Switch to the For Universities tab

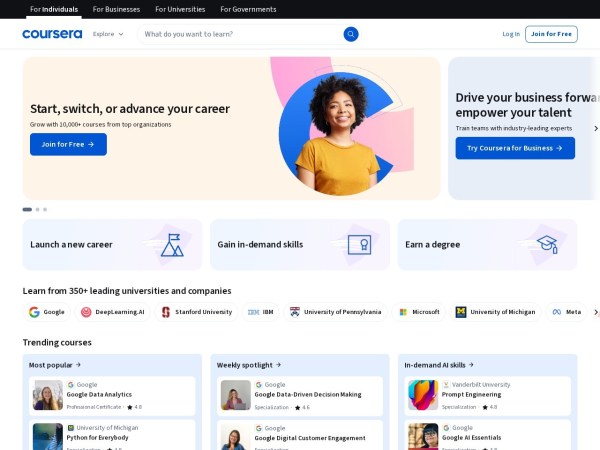click(180, 9)
